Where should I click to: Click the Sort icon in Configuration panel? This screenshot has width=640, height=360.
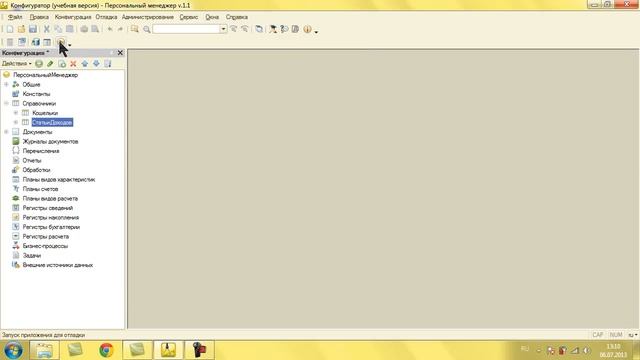click(107, 64)
